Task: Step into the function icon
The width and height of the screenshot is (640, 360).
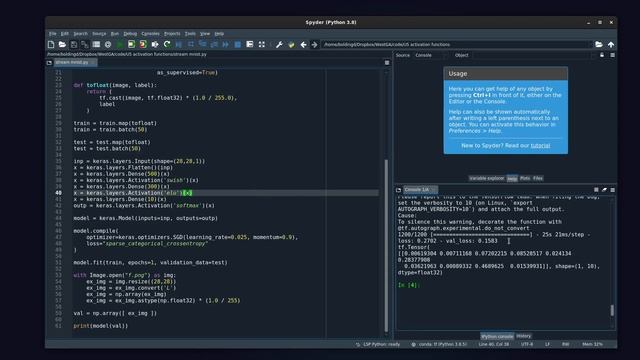Action: click(202, 44)
